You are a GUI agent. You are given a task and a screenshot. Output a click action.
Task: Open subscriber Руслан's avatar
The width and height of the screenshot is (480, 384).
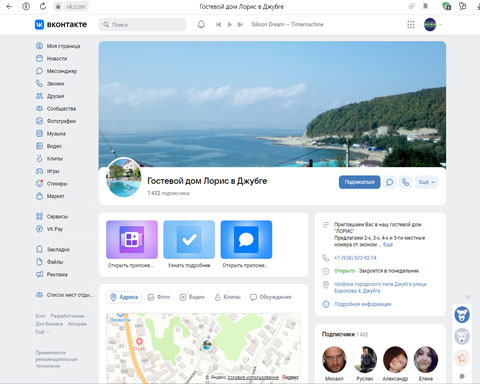365,359
